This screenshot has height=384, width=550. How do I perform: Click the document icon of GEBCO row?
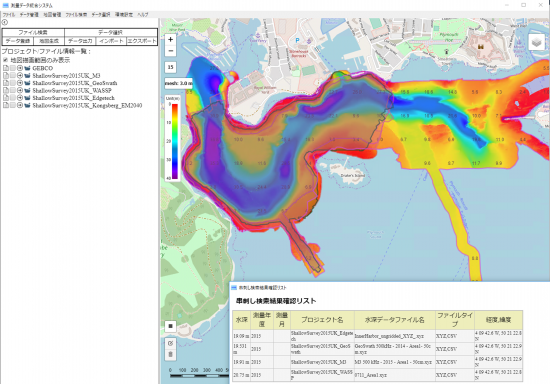click(6, 68)
